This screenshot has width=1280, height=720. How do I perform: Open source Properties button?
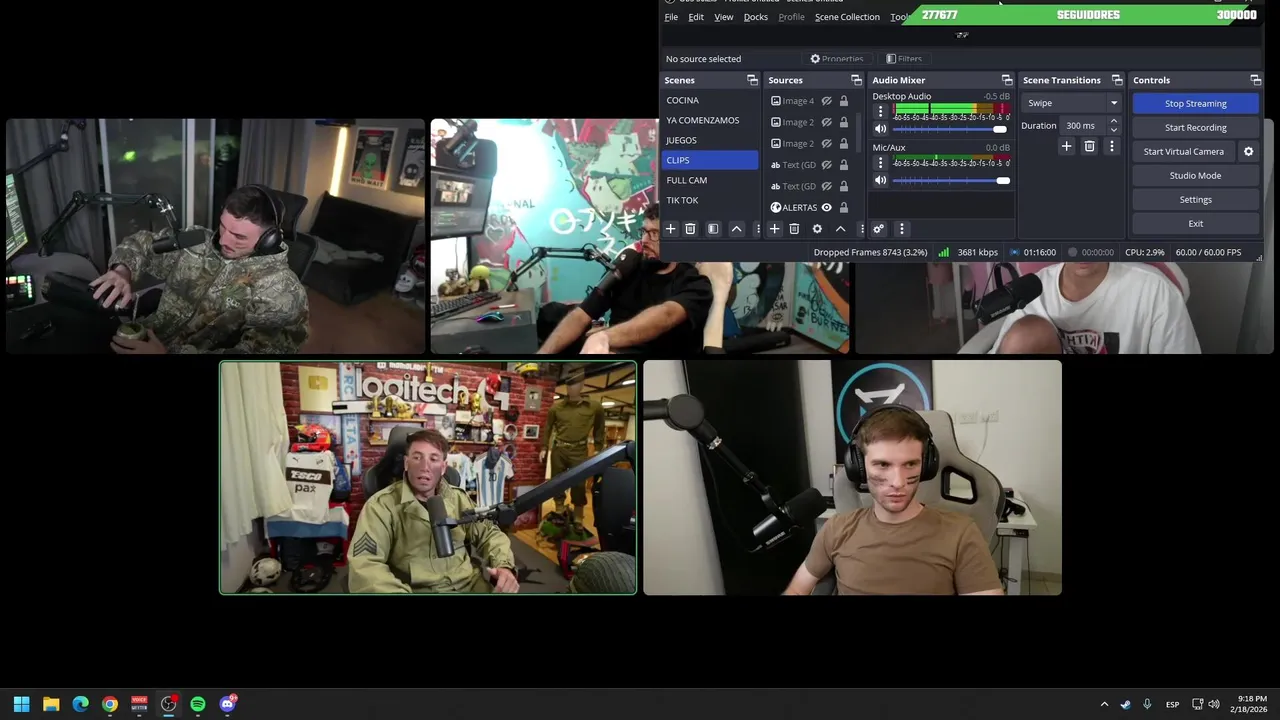point(837,59)
